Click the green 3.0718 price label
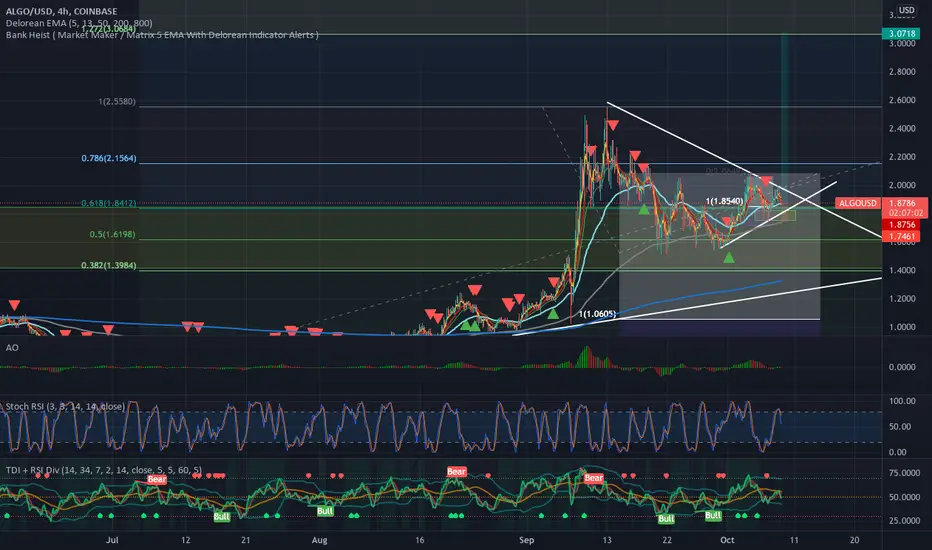This screenshot has height=550, width=932. (902, 33)
